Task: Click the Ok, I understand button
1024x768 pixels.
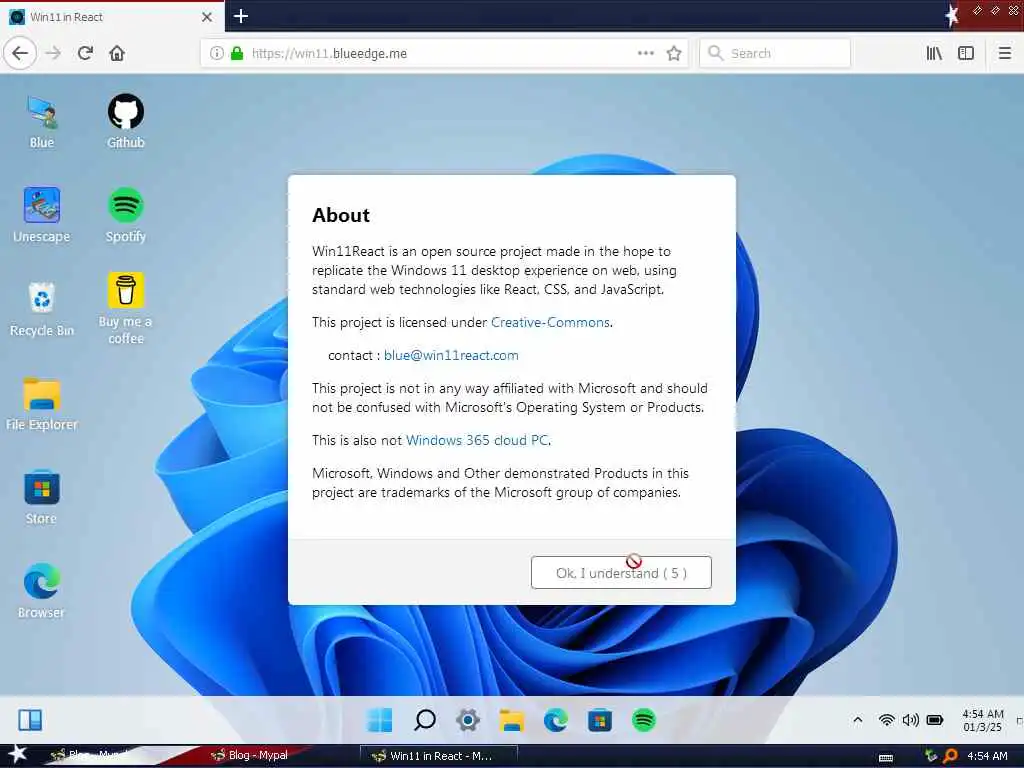Action: 621,573
